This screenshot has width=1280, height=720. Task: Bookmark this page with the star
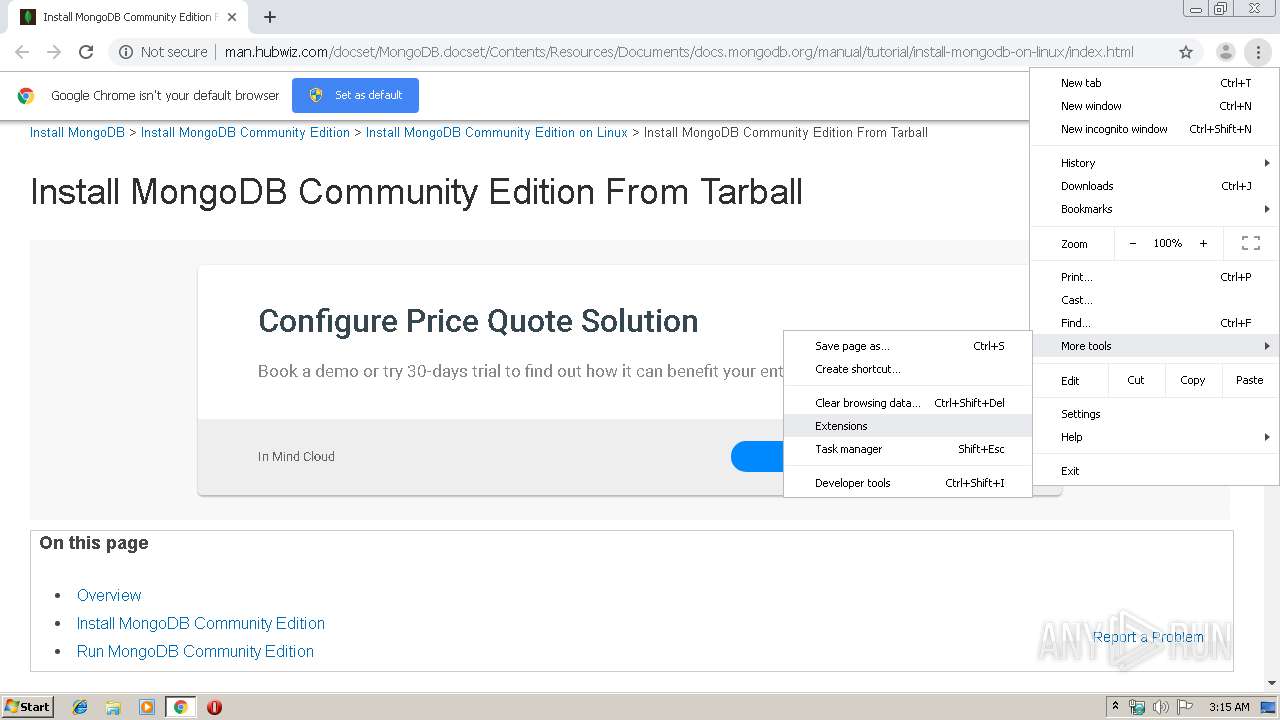1186,52
